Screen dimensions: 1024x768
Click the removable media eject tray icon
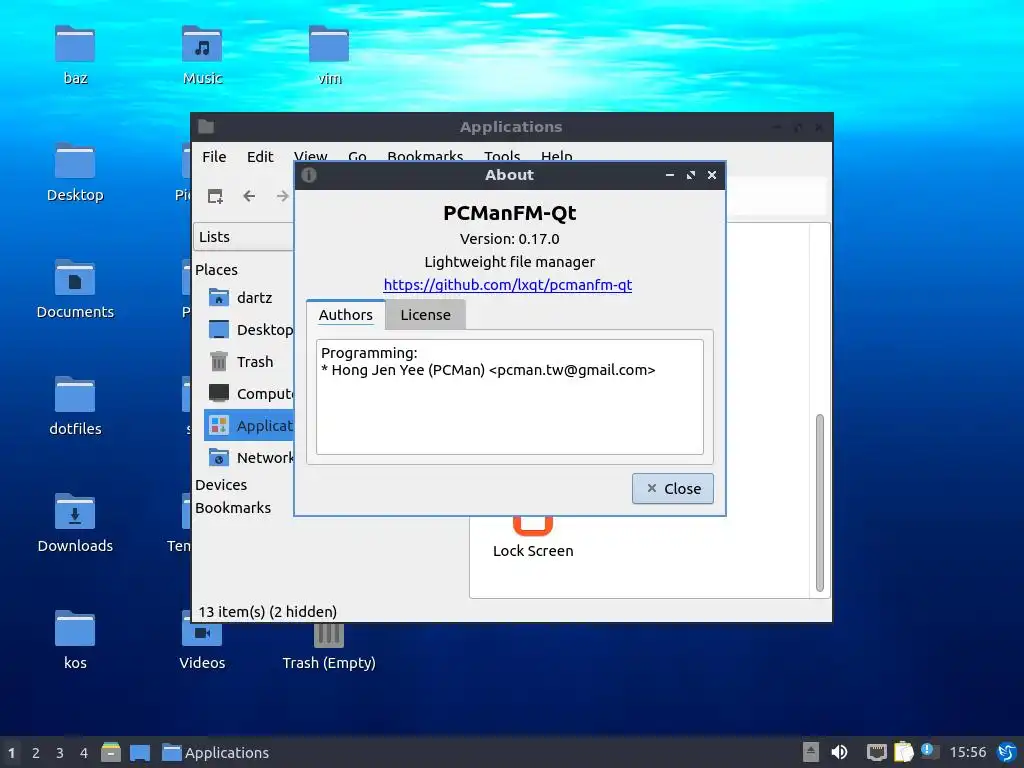click(x=810, y=752)
